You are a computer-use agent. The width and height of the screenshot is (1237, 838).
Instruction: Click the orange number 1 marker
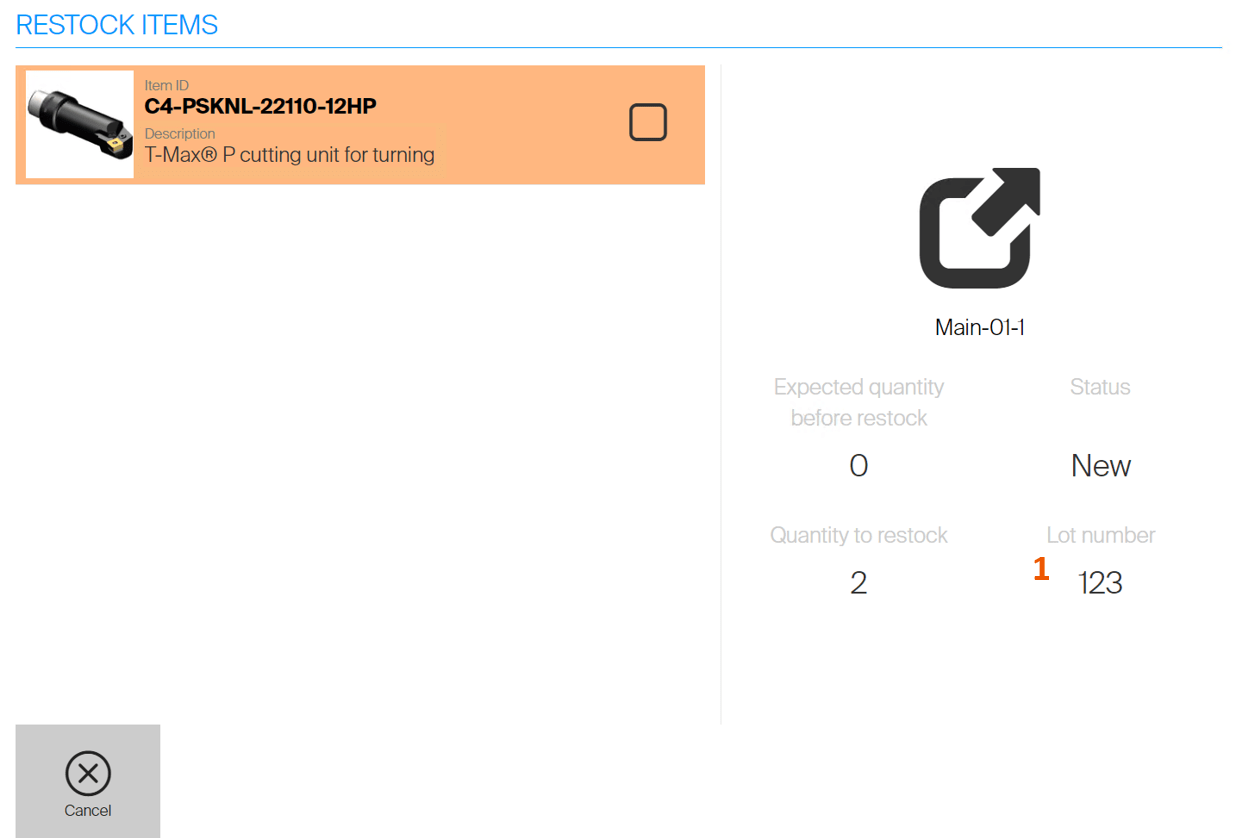click(x=1041, y=569)
